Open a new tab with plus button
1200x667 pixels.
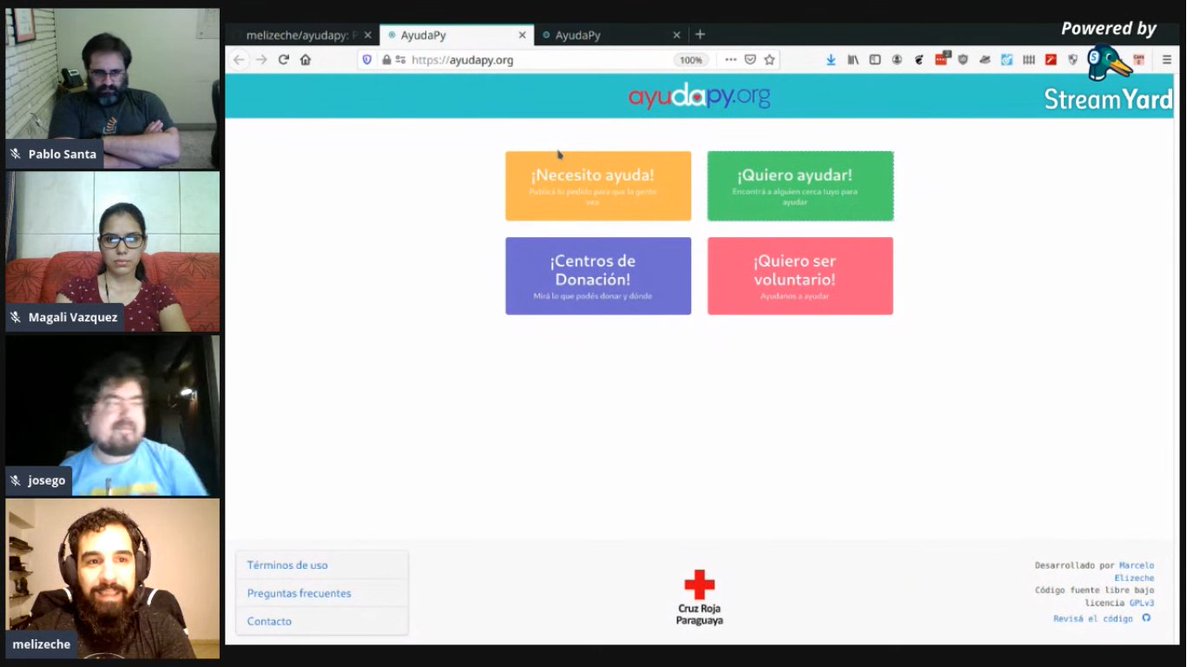click(700, 34)
